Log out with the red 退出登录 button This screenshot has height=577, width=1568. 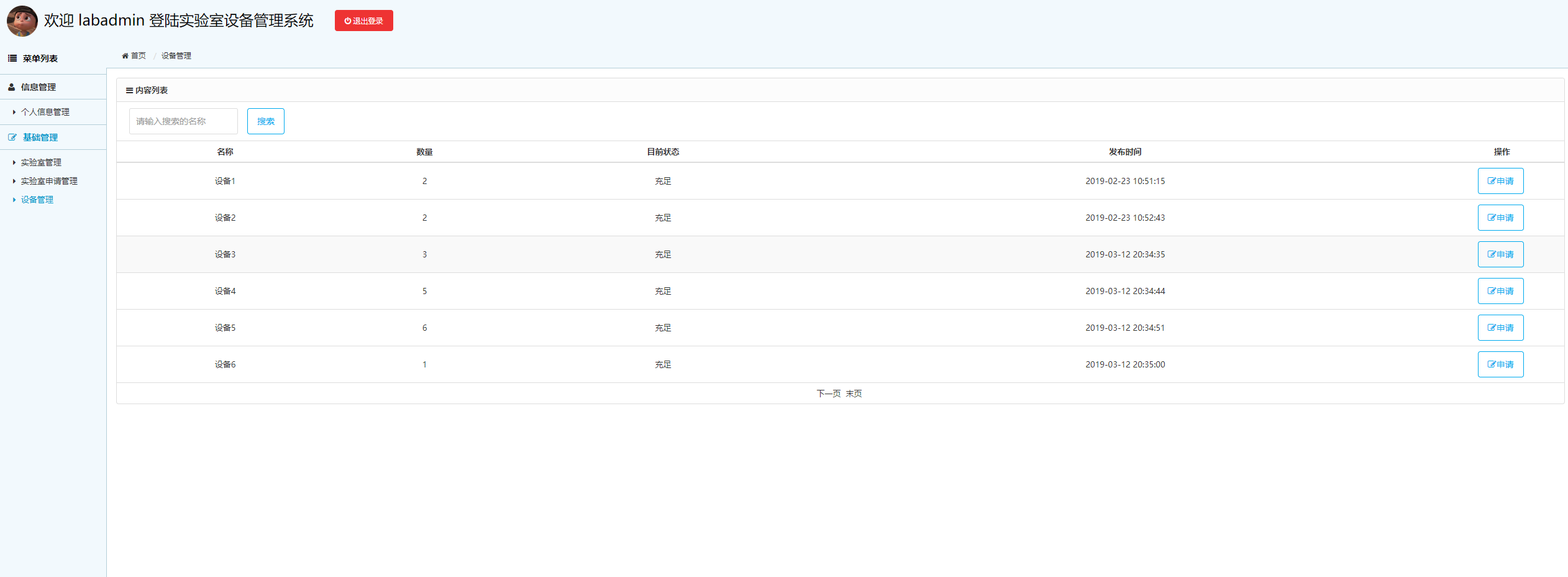[363, 21]
